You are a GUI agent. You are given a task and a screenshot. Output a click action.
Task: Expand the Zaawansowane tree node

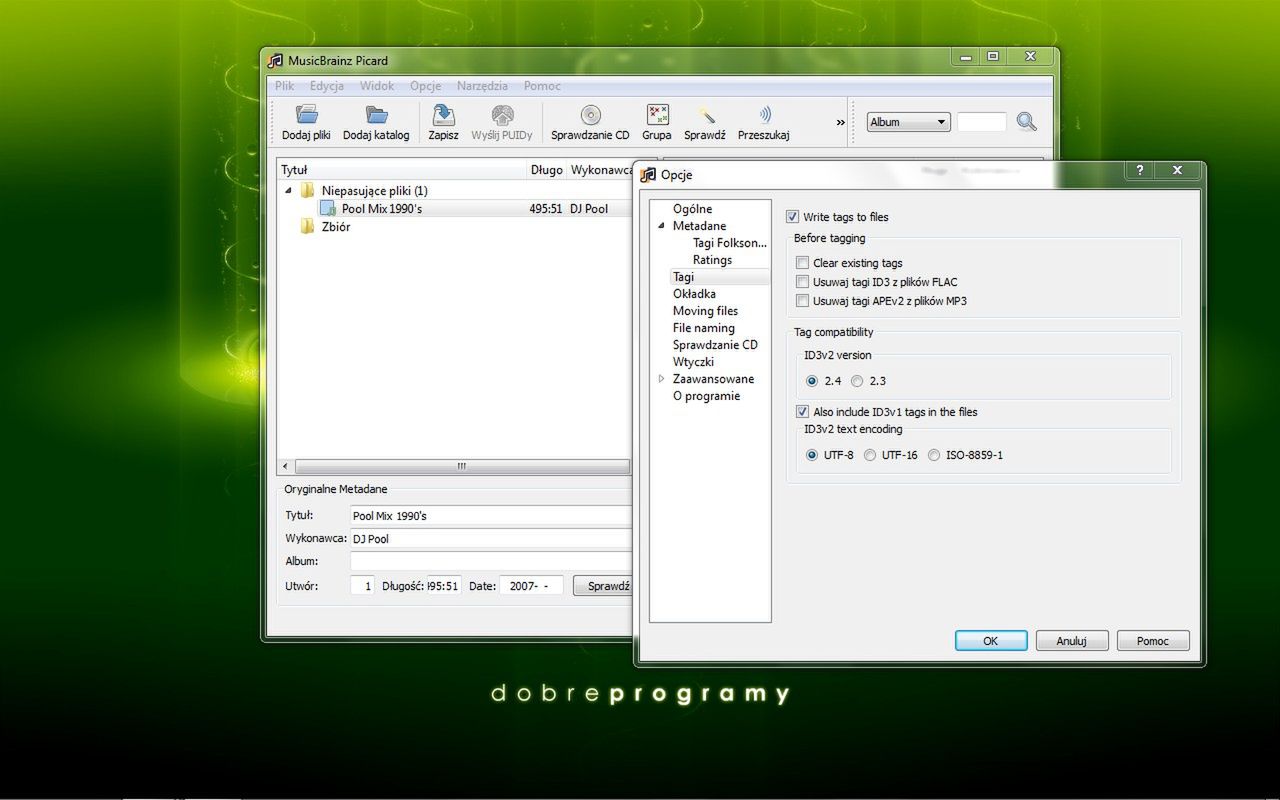coord(661,379)
